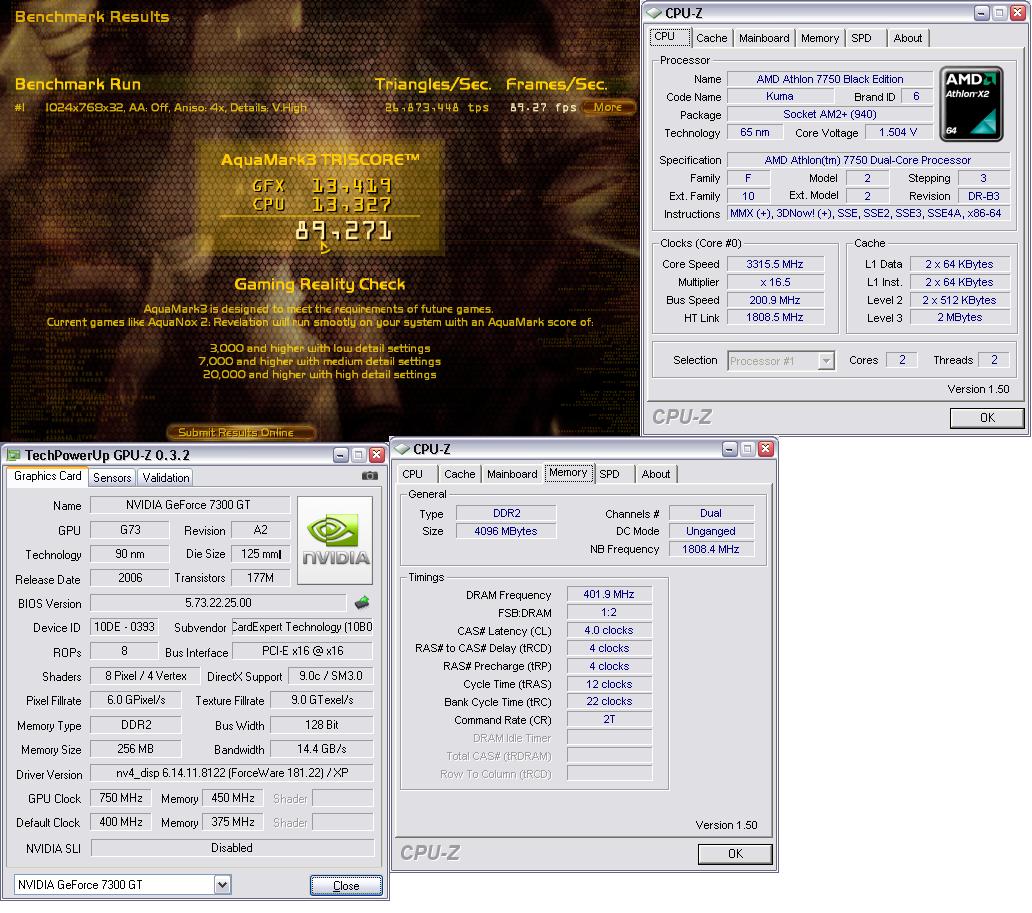Click the NVIDIA logo in GPU-Z
Viewport: 1032px width, 913px height.
(335, 540)
